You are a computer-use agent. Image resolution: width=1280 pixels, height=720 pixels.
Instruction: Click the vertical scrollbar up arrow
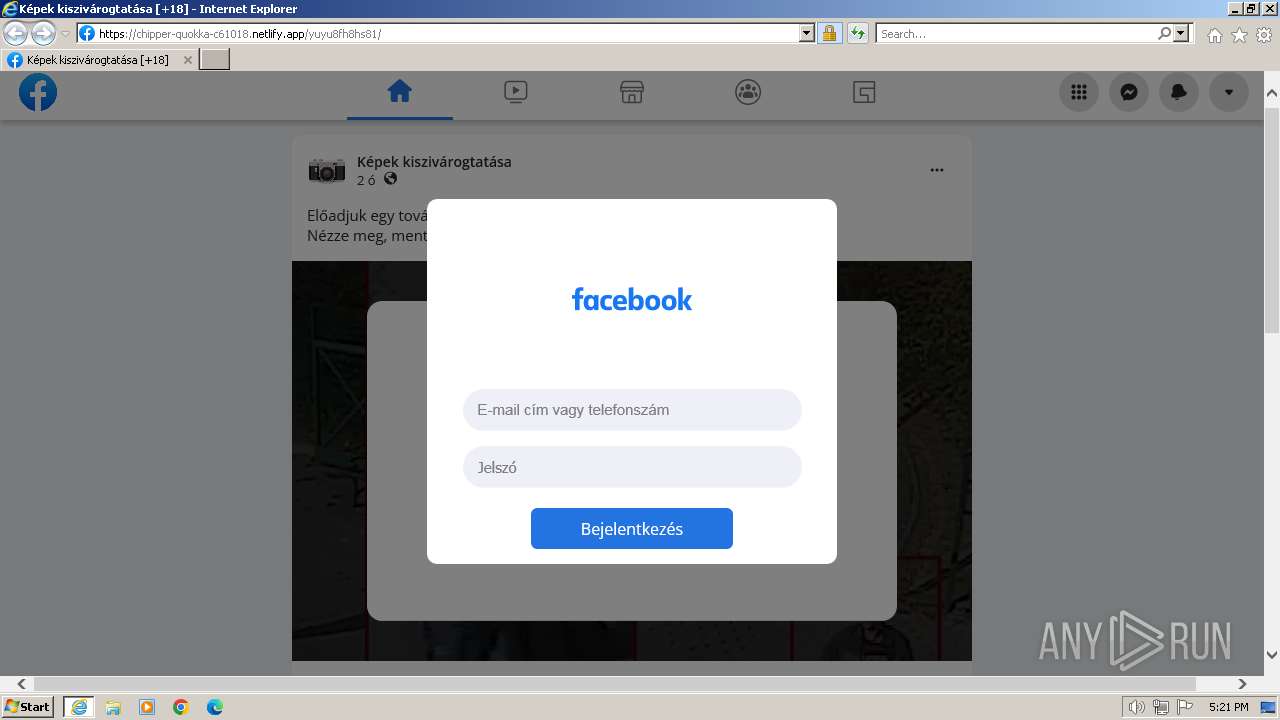click(x=1272, y=93)
